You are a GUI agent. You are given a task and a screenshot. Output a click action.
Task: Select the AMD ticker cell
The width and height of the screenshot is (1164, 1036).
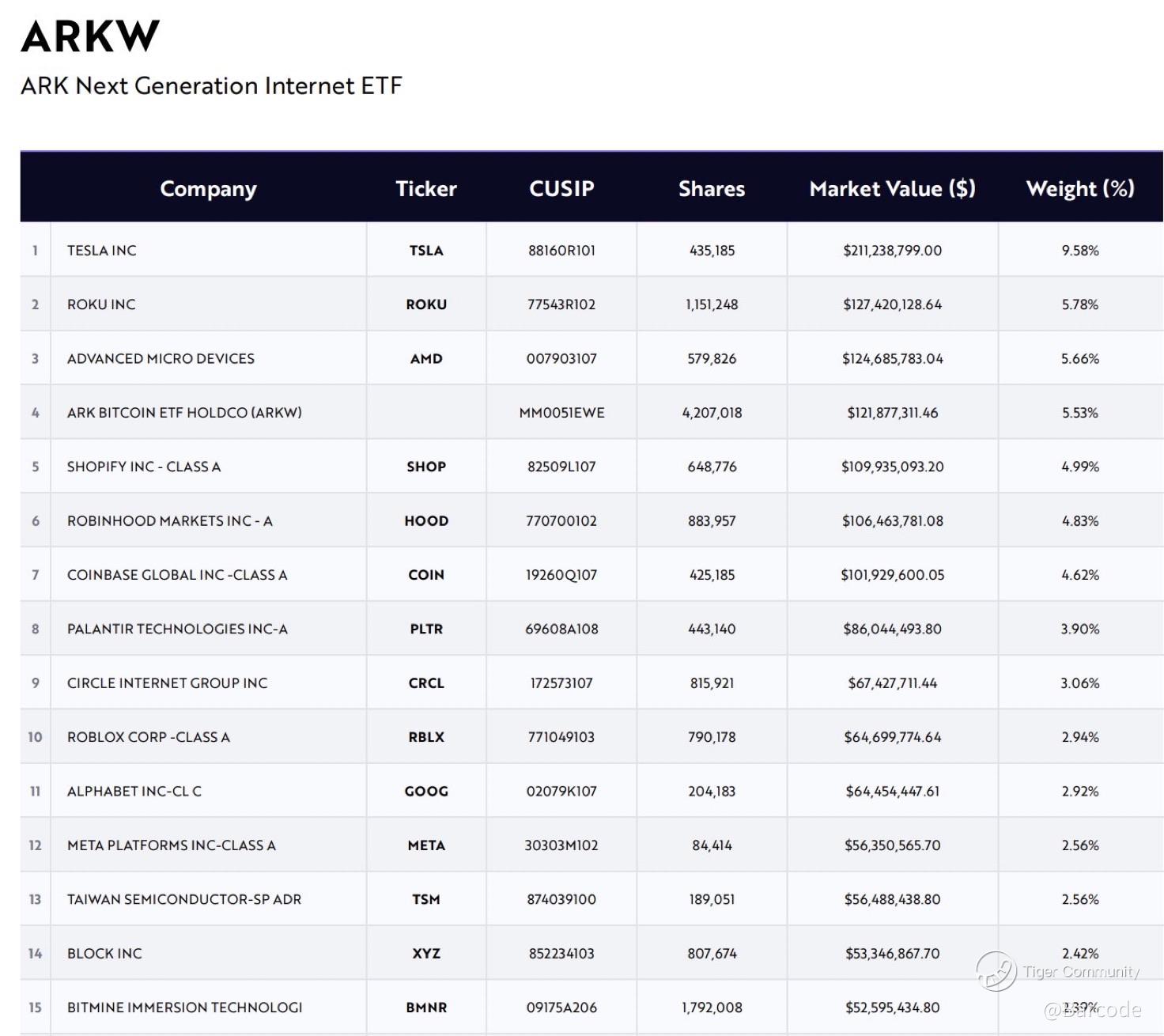426,359
